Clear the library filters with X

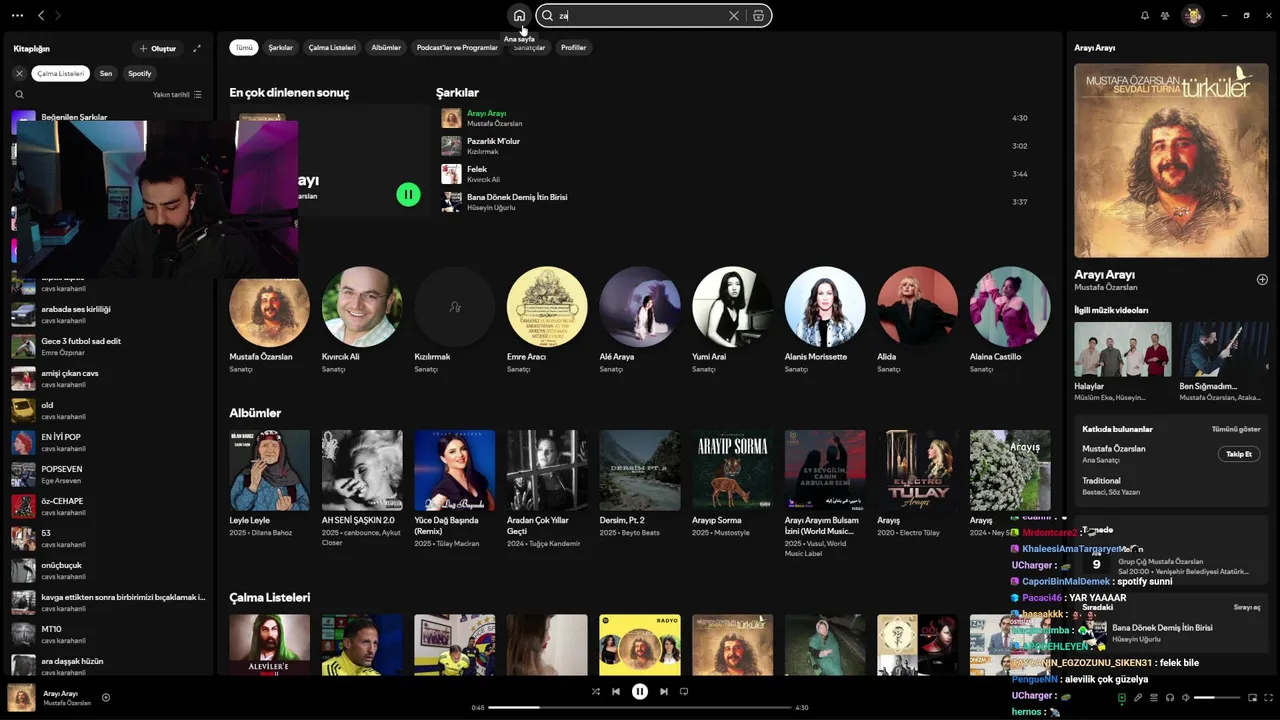[19, 73]
